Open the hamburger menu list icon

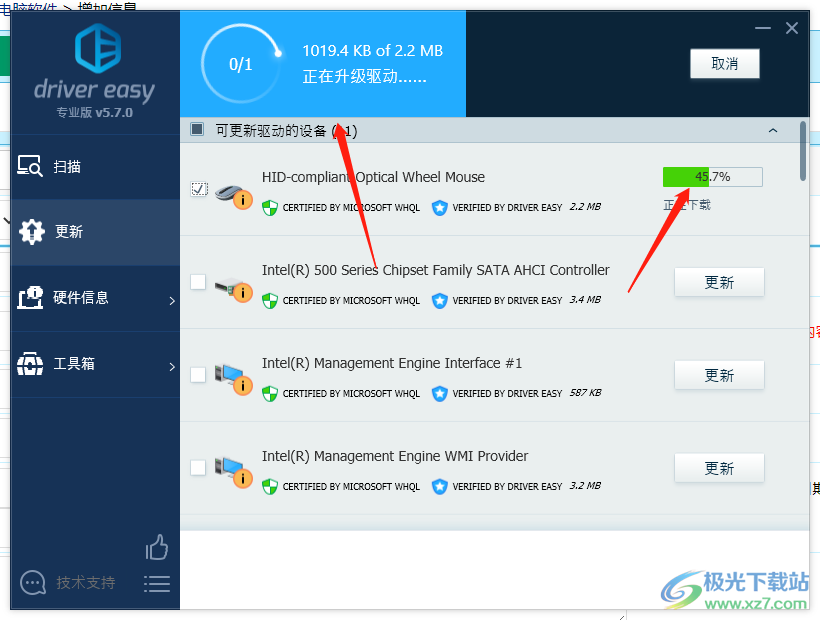pos(157,584)
